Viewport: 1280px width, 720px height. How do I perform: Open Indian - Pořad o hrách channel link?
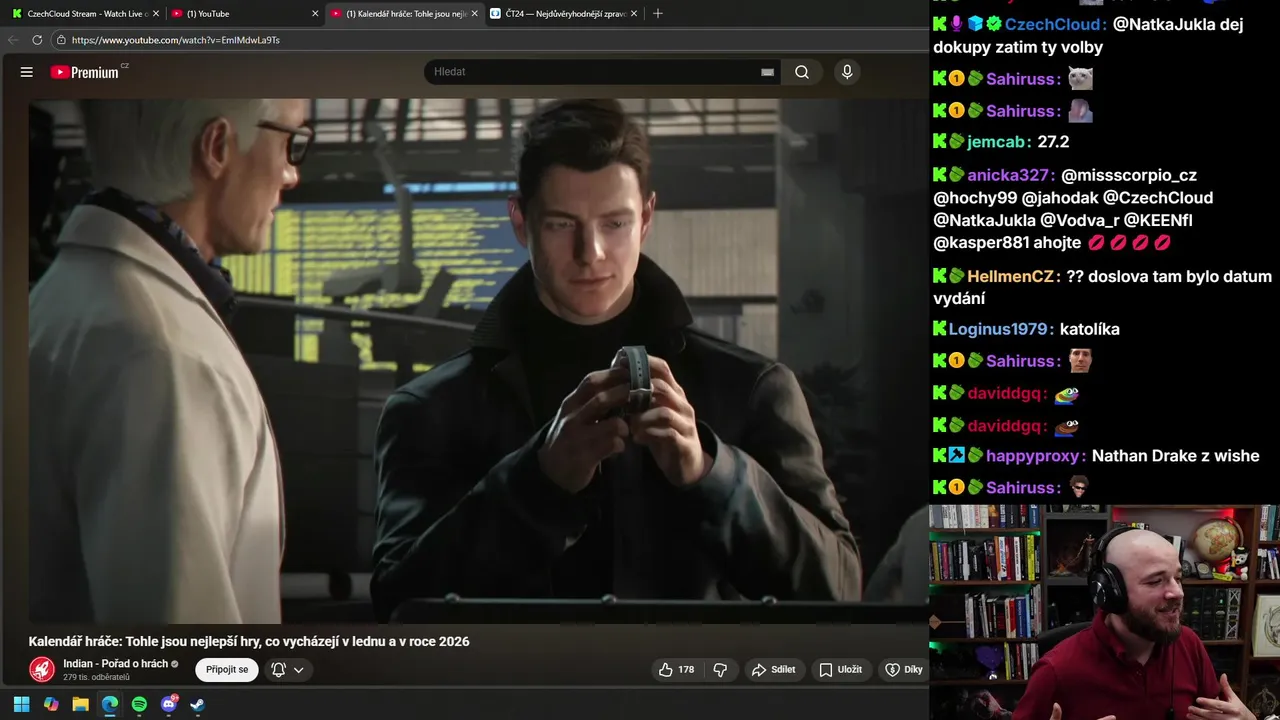click(115, 664)
